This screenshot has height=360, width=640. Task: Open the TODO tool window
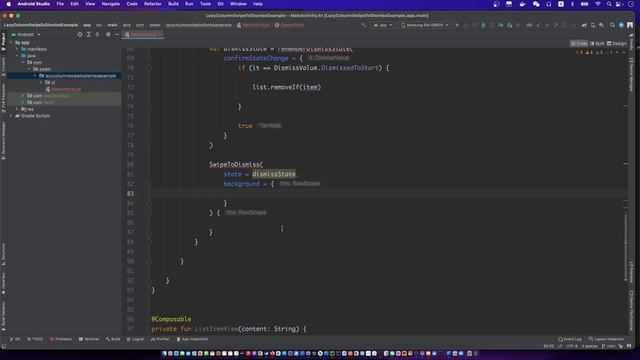tap(35, 339)
